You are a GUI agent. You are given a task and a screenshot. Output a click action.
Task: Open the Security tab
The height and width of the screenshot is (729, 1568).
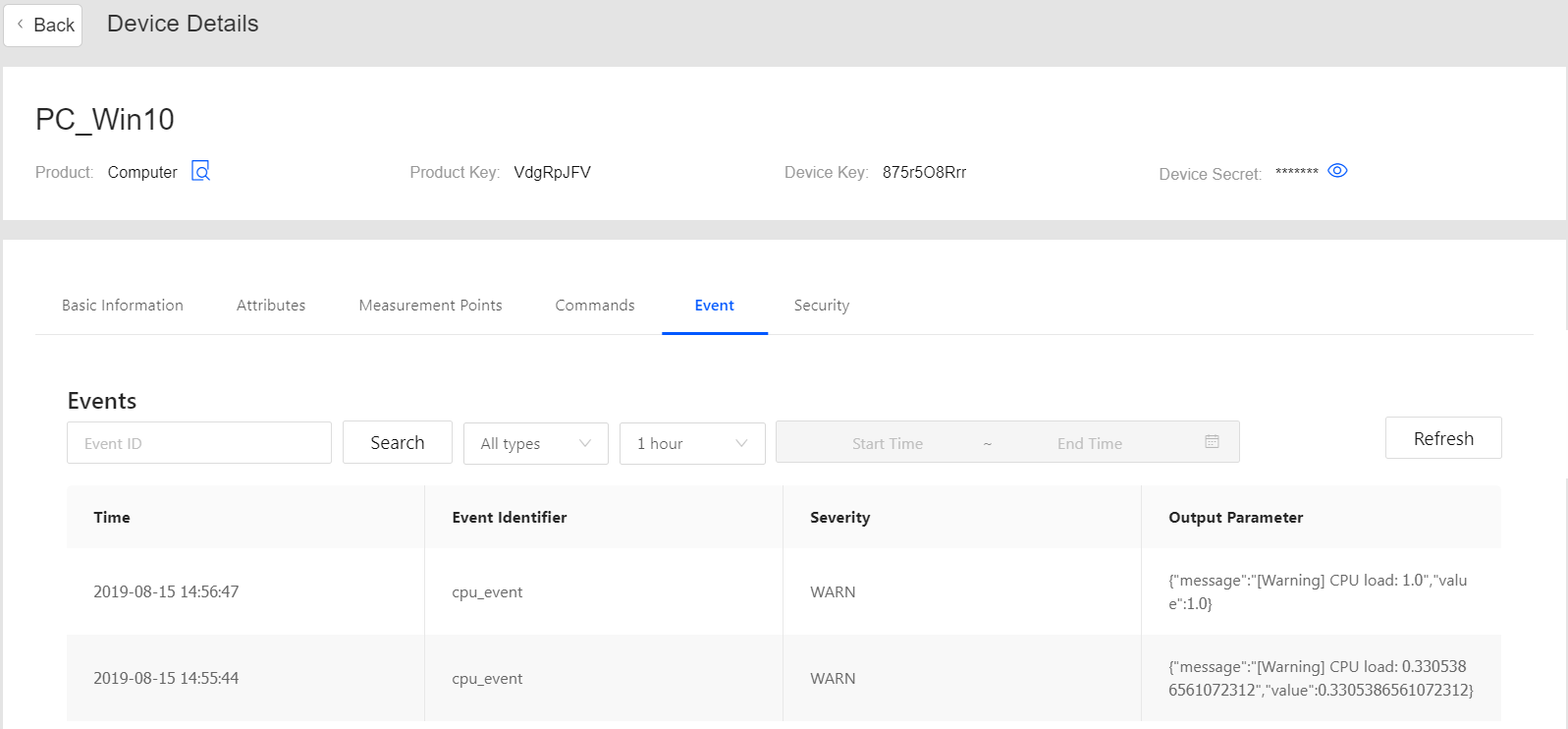coord(822,306)
